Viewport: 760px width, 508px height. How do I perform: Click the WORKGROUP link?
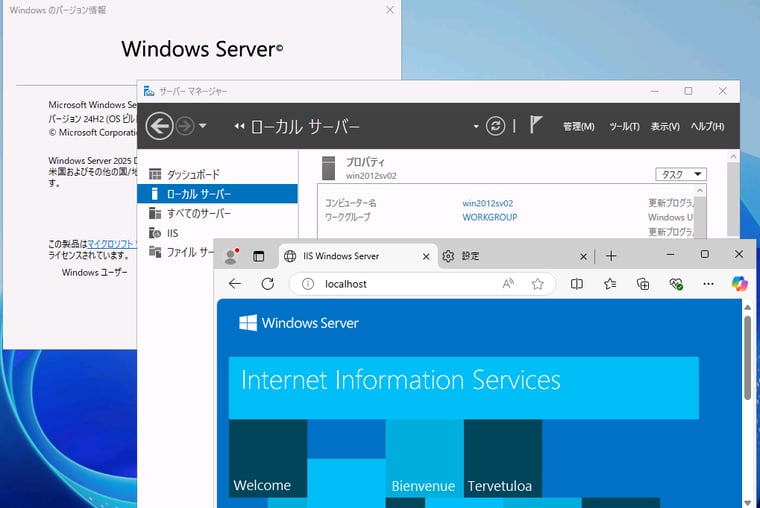(x=490, y=217)
